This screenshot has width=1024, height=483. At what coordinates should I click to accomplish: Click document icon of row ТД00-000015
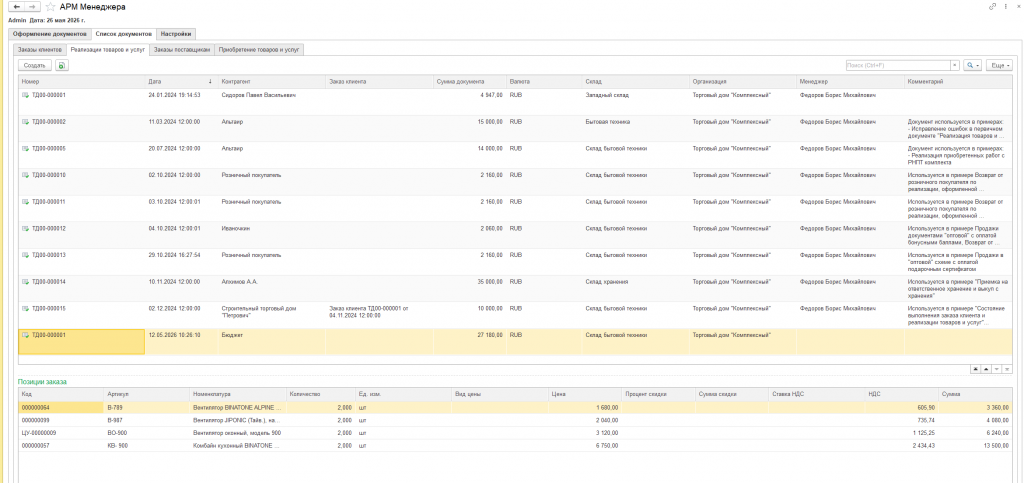[25, 309]
